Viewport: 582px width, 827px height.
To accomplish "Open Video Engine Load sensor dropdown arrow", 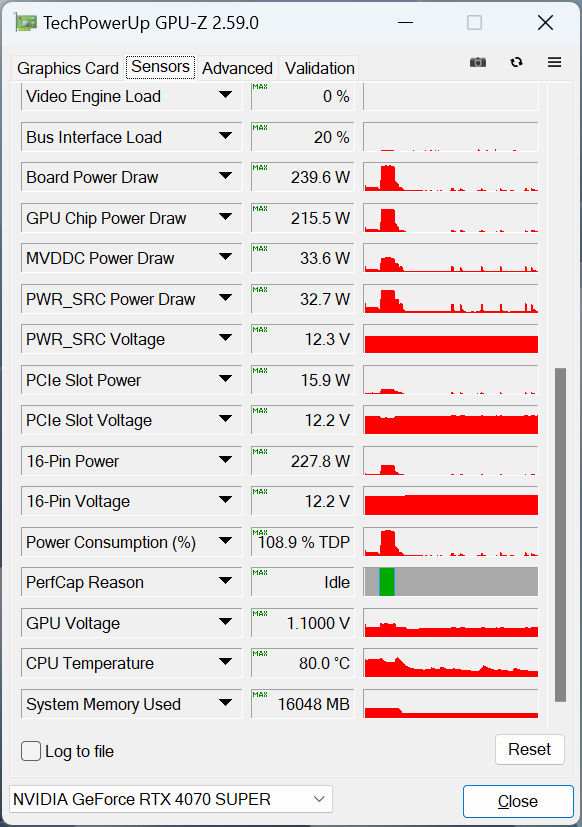I will coord(225,95).
